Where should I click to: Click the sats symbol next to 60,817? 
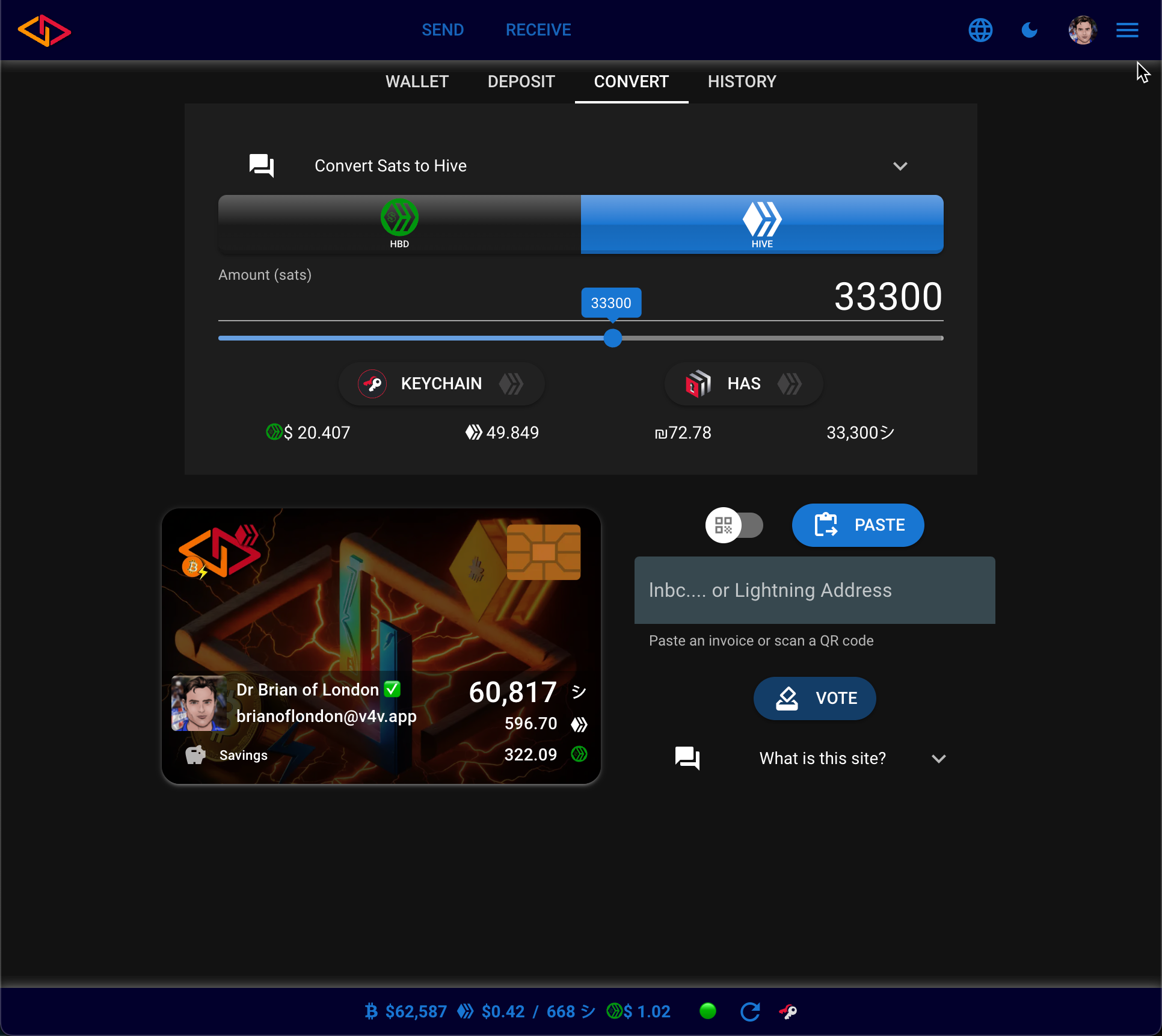tap(579, 692)
